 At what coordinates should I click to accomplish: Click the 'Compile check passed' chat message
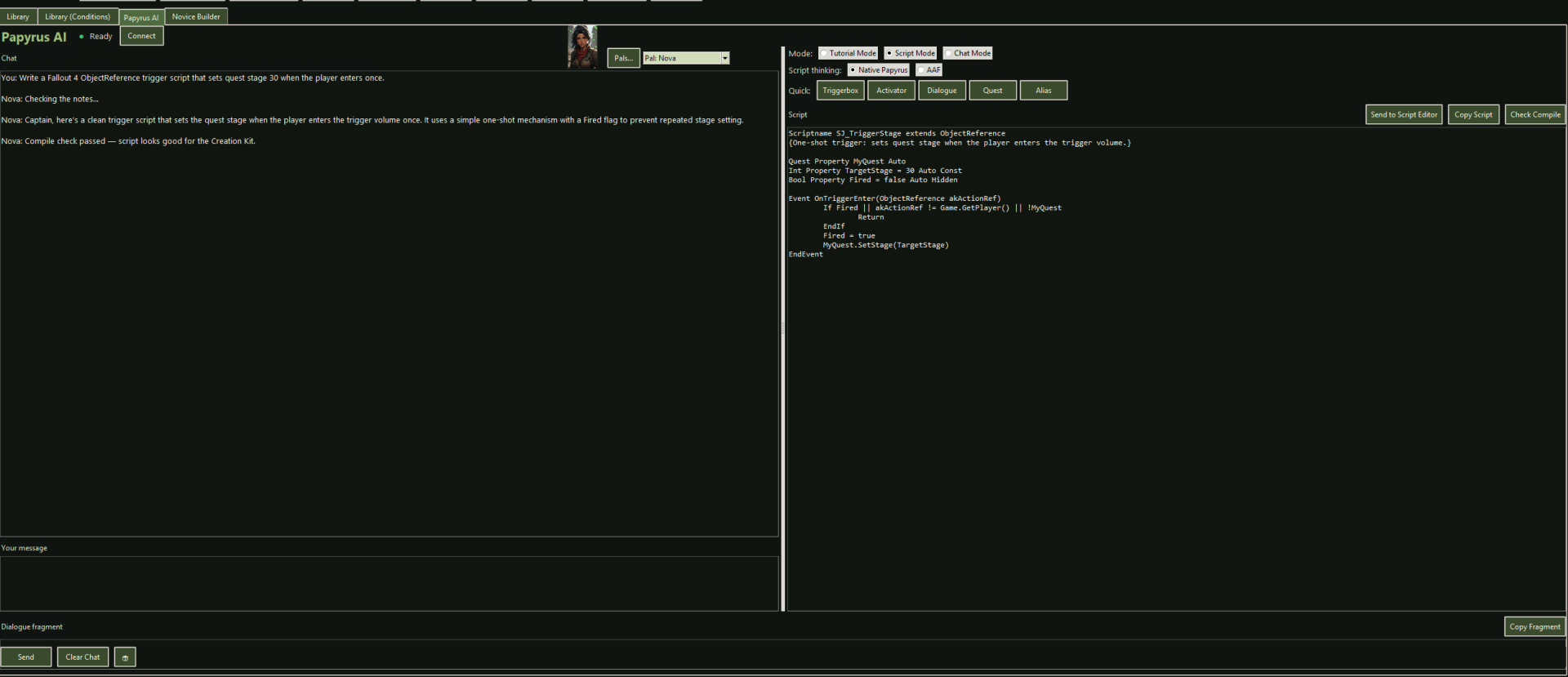pos(128,141)
